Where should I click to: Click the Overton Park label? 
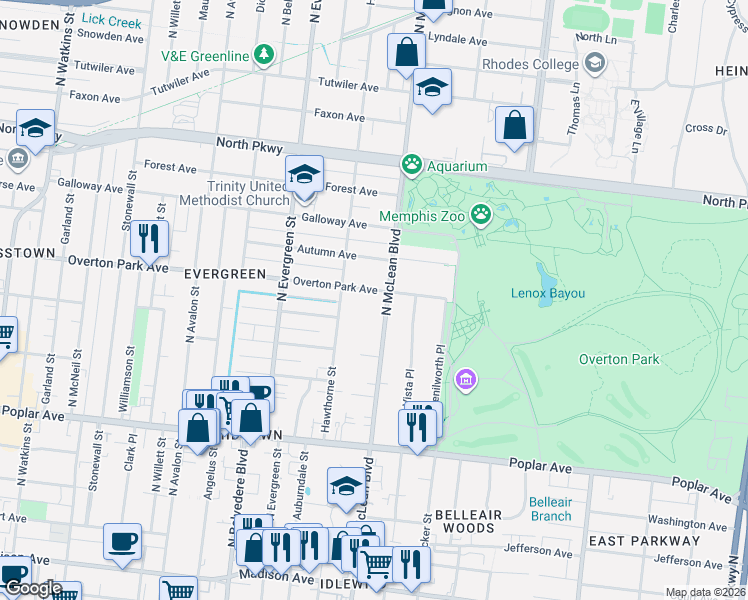pyautogui.click(x=619, y=359)
